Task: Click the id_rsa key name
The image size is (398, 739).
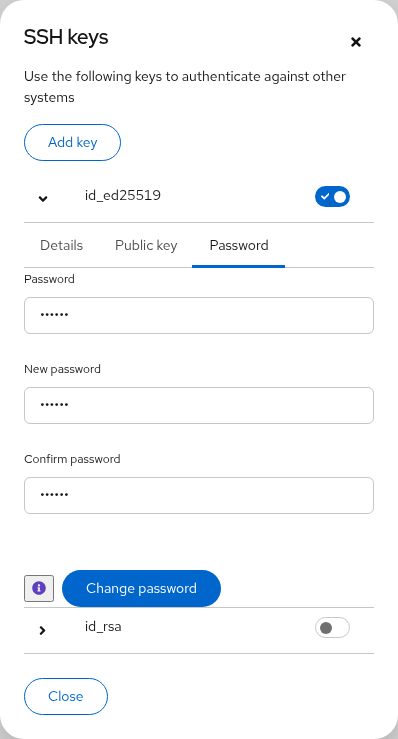Action: coord(103,627)
